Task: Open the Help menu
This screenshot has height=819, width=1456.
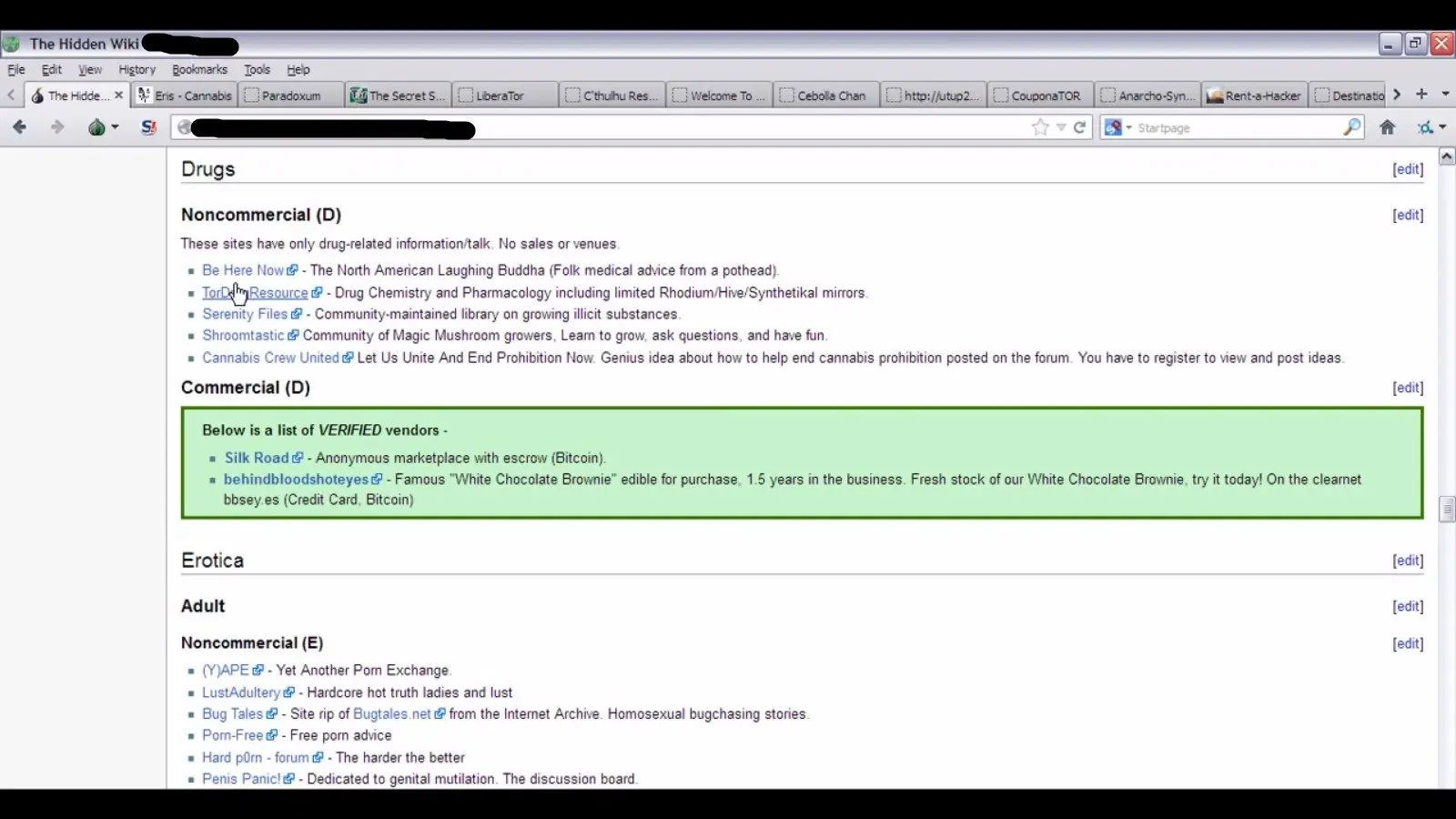Action: [298, 69]
